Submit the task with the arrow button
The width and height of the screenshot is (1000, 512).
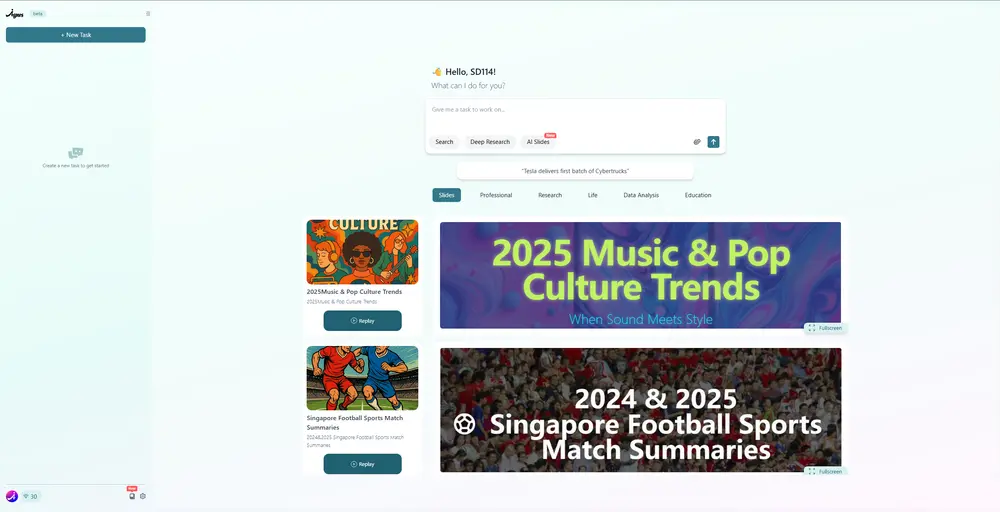pos(714,142)
